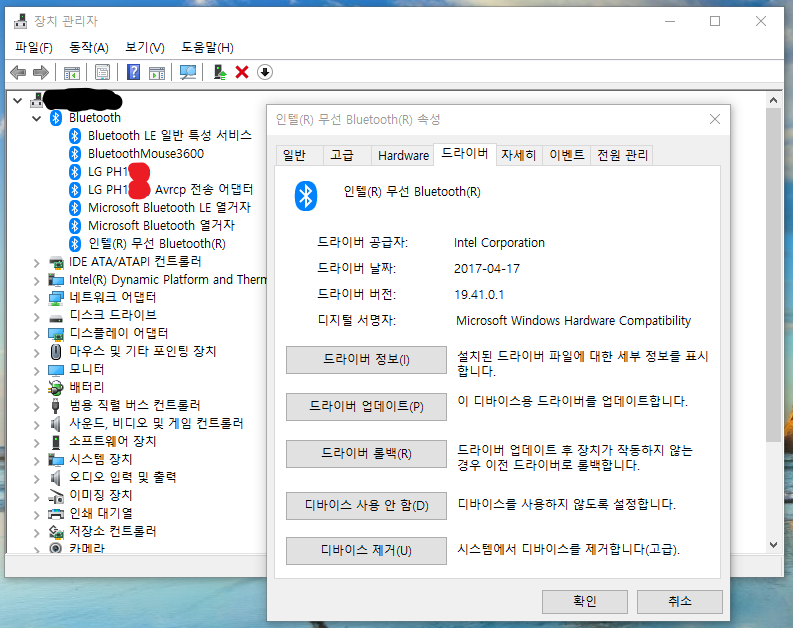This screenshot has height=628, width=793.
Task: Collapse the Bluetooth tree category
Action: (x=36, y=118)
